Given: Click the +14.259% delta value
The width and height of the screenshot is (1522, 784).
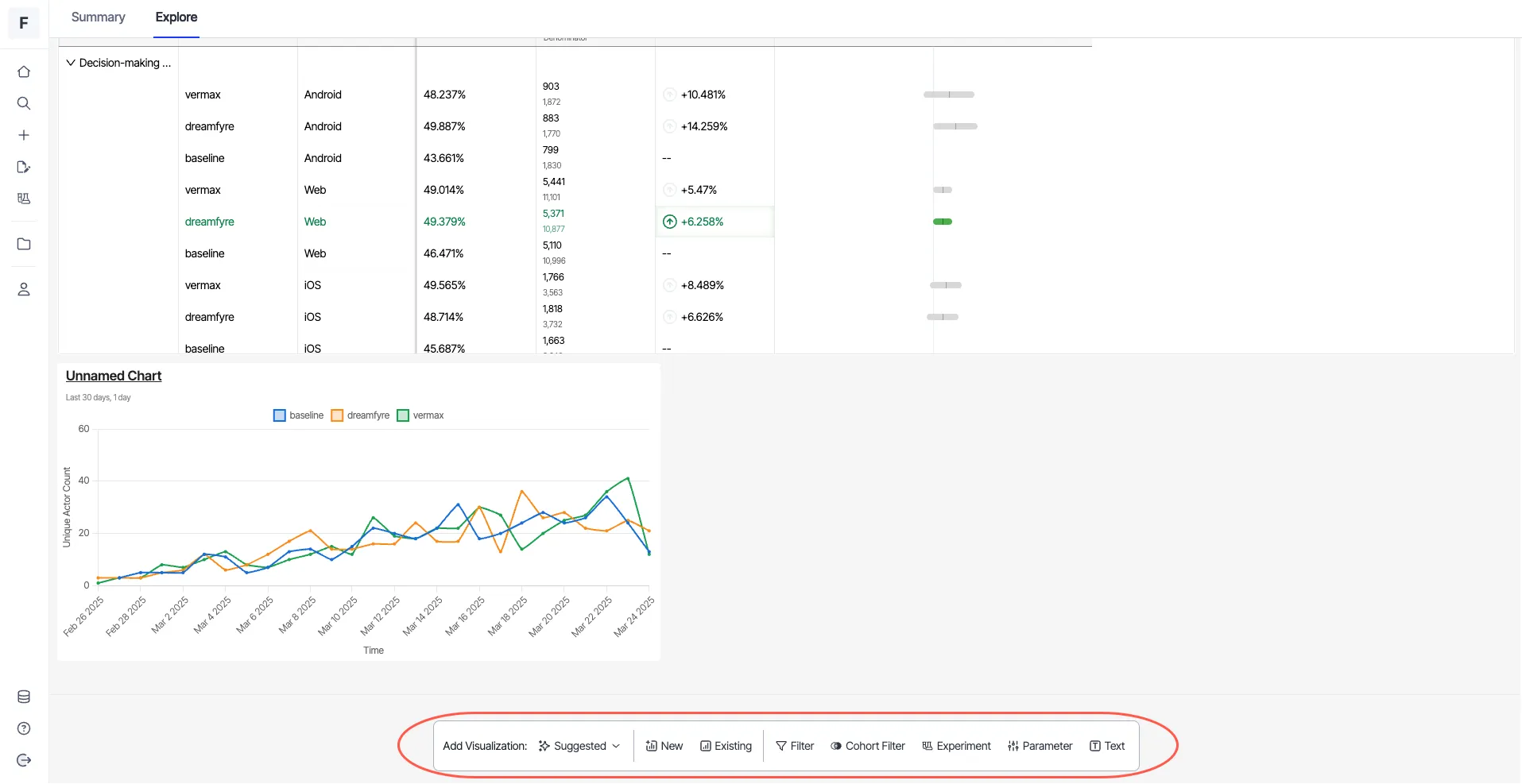Looking at the screenshot, I should point(704,126).
